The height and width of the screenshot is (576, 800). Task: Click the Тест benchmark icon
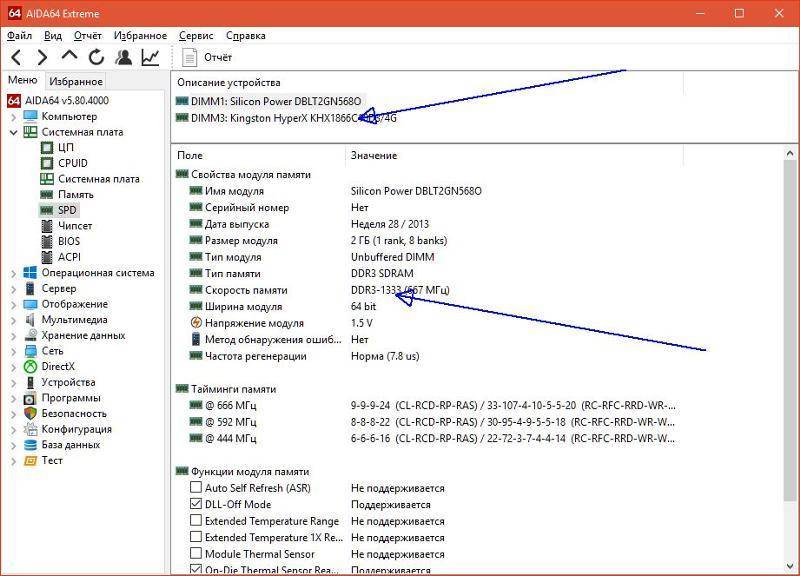pos(31,461)
